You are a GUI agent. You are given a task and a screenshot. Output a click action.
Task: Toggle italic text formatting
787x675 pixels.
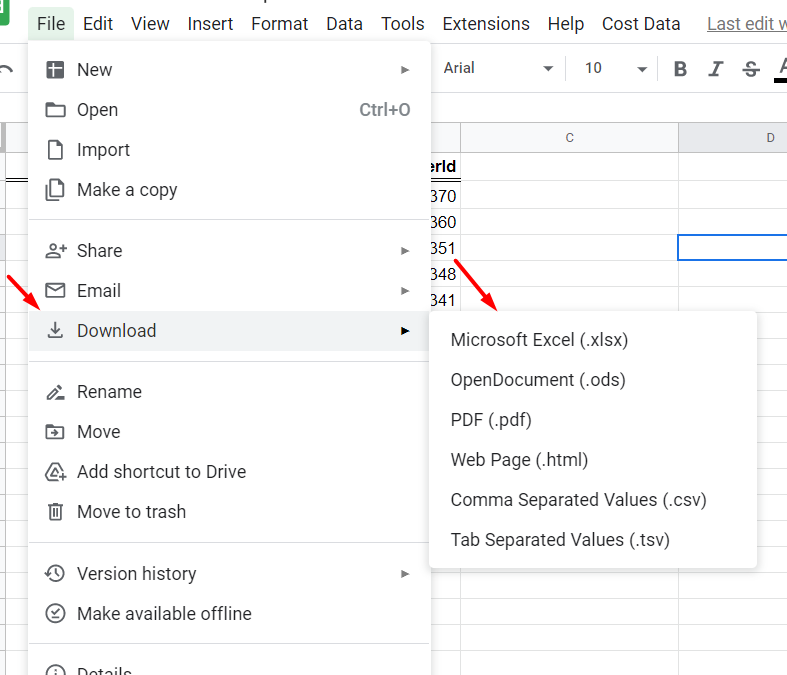716,68
